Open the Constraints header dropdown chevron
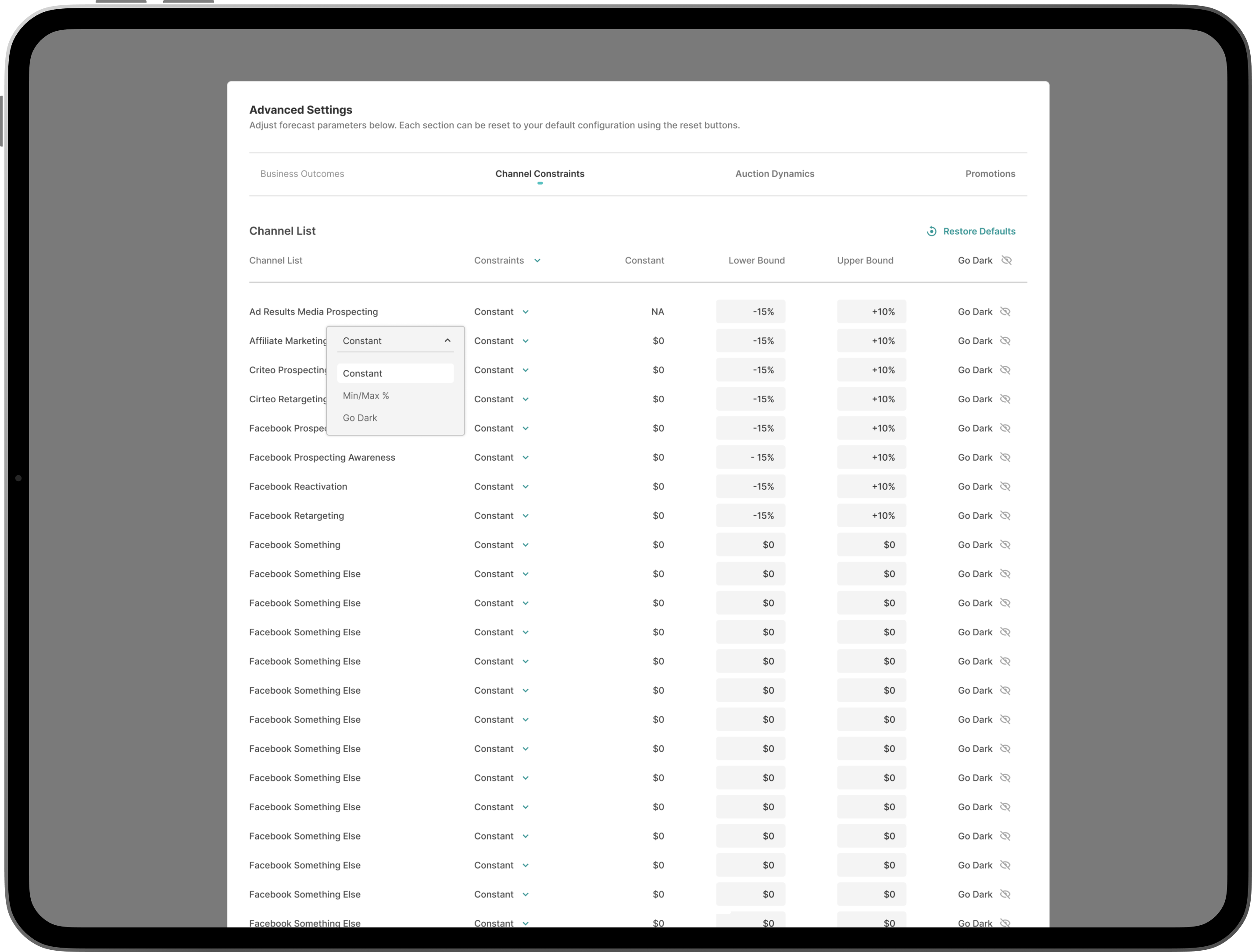Viewport: 1252px width, 952px height. tap(537, 261)
